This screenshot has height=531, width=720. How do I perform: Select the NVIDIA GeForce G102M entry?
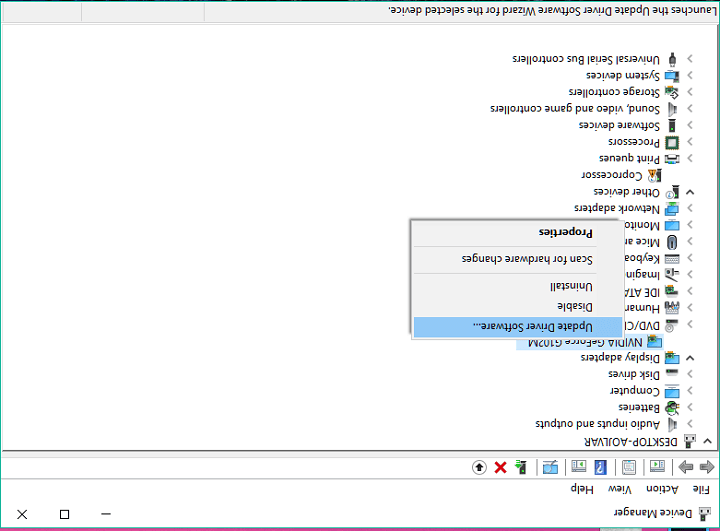tap(585, 342)
